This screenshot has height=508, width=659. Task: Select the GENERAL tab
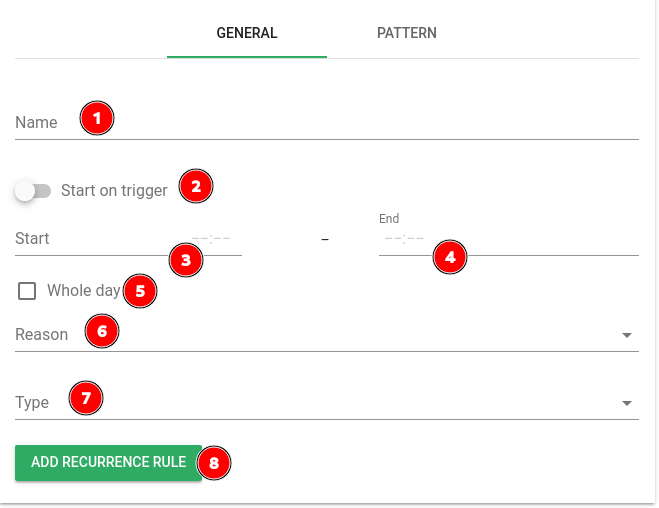pos(247,33)
